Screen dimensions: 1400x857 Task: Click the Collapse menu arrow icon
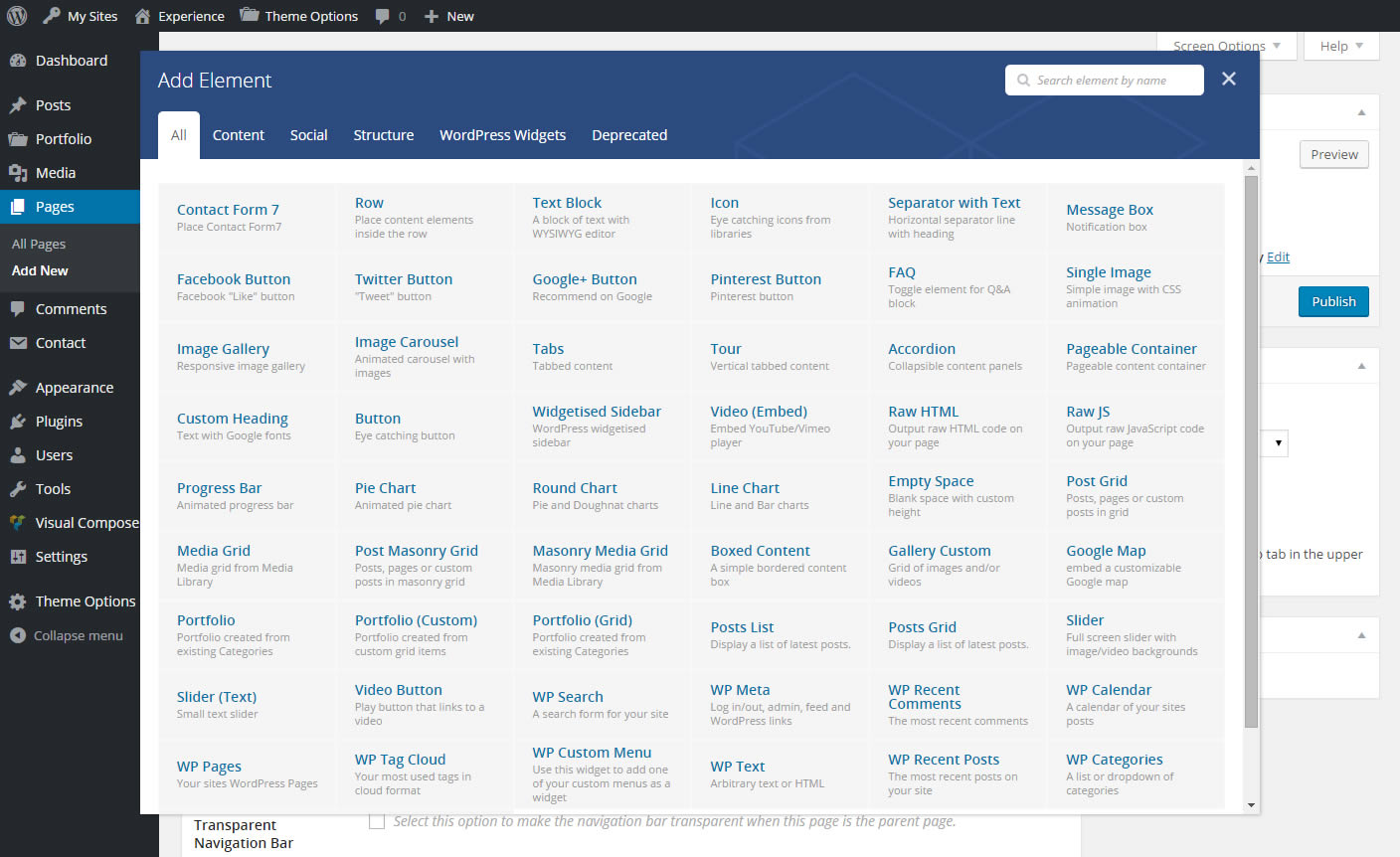coord(18,635)
